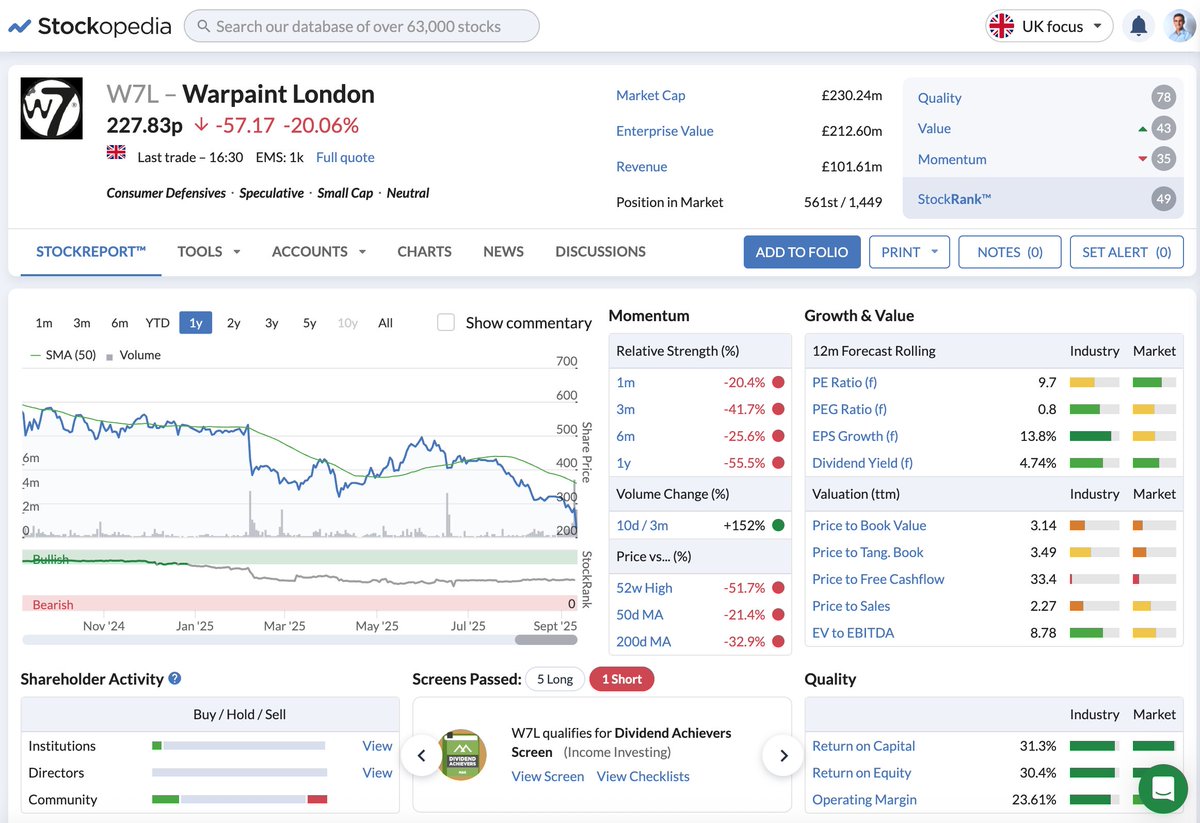This screenshot has height=823, width=1200.
Task: Open the Return on Capital metric
Action: 863,746
